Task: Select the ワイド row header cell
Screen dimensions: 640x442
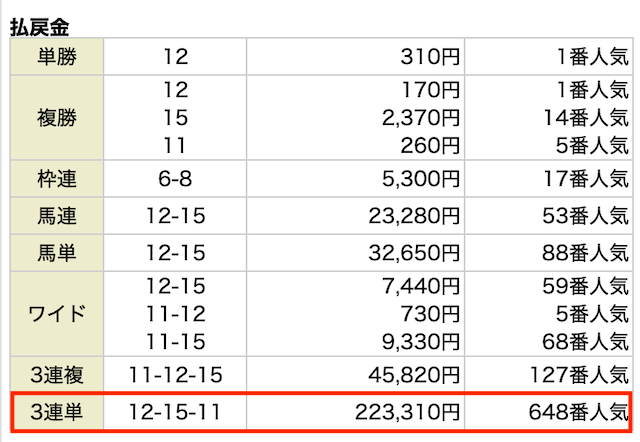Action: (x=57, y=314)
